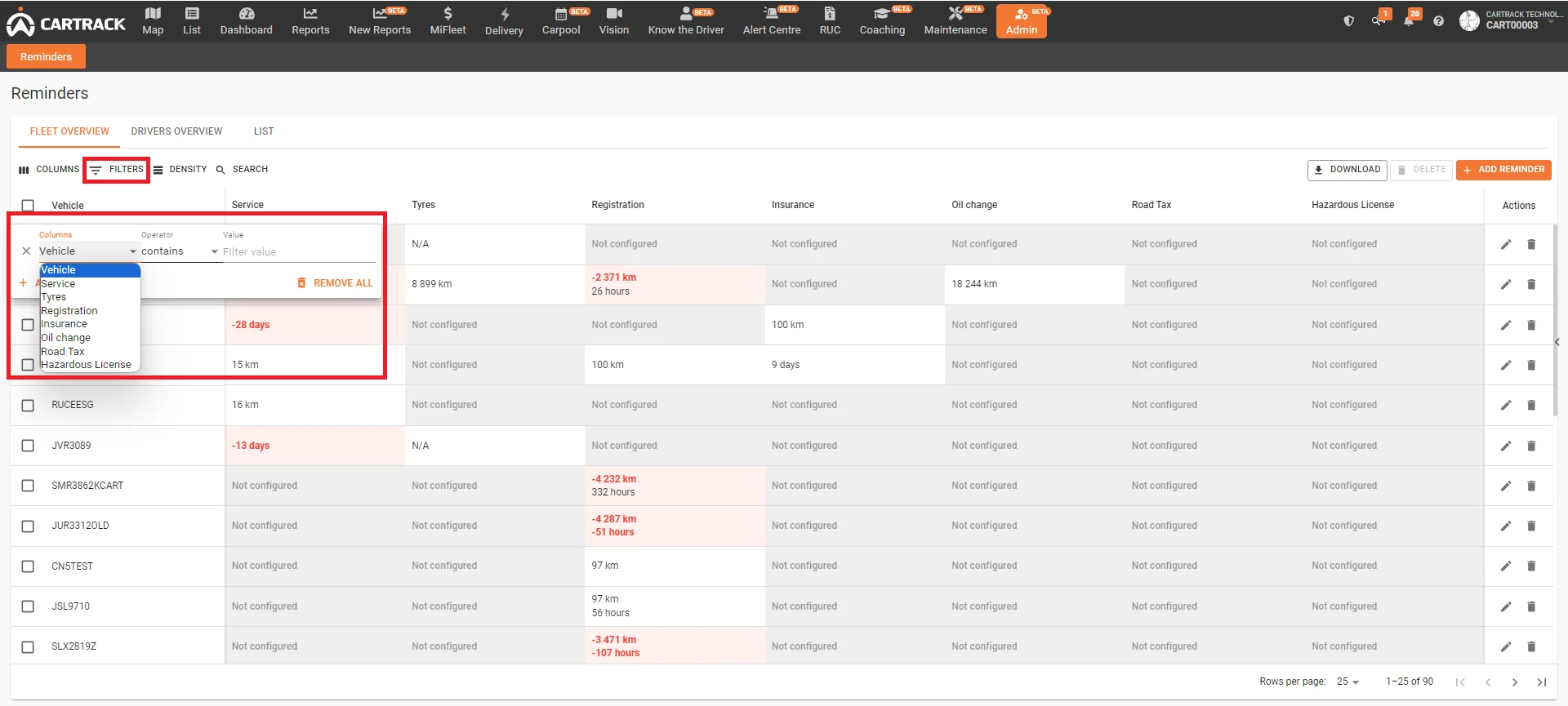This screenshot has width=1568, height=706.
Task: Go to Dashboard
Action: (x=246, y=21)
